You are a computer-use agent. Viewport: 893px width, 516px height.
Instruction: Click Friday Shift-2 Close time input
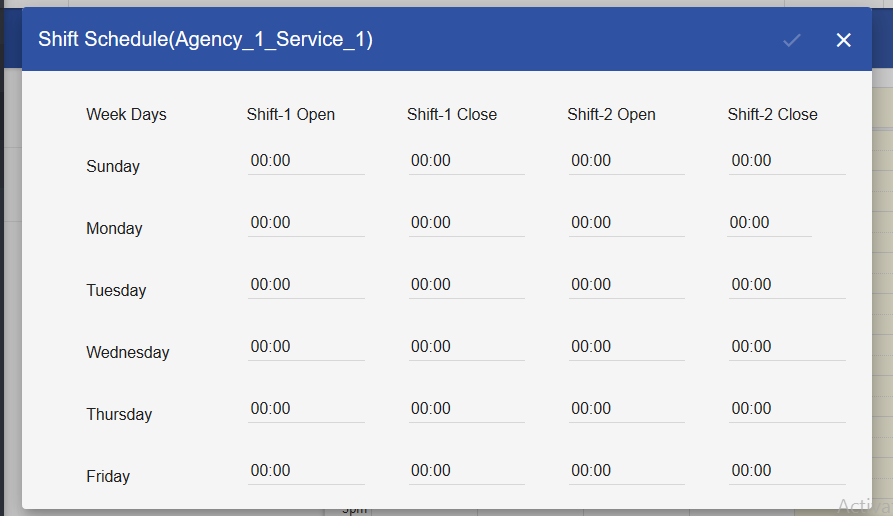[786, 471]
